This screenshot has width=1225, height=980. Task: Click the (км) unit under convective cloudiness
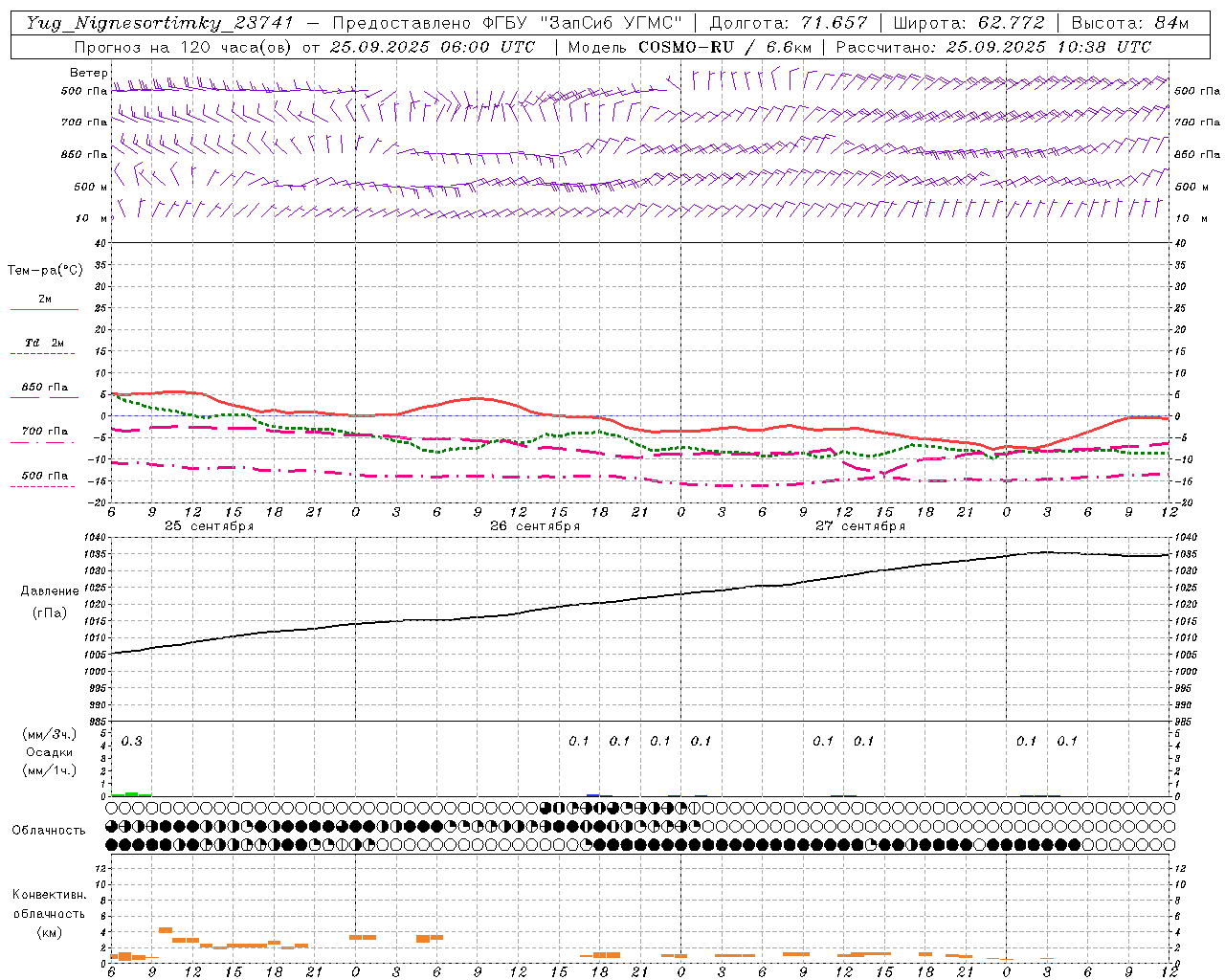[x=49, y=932]
